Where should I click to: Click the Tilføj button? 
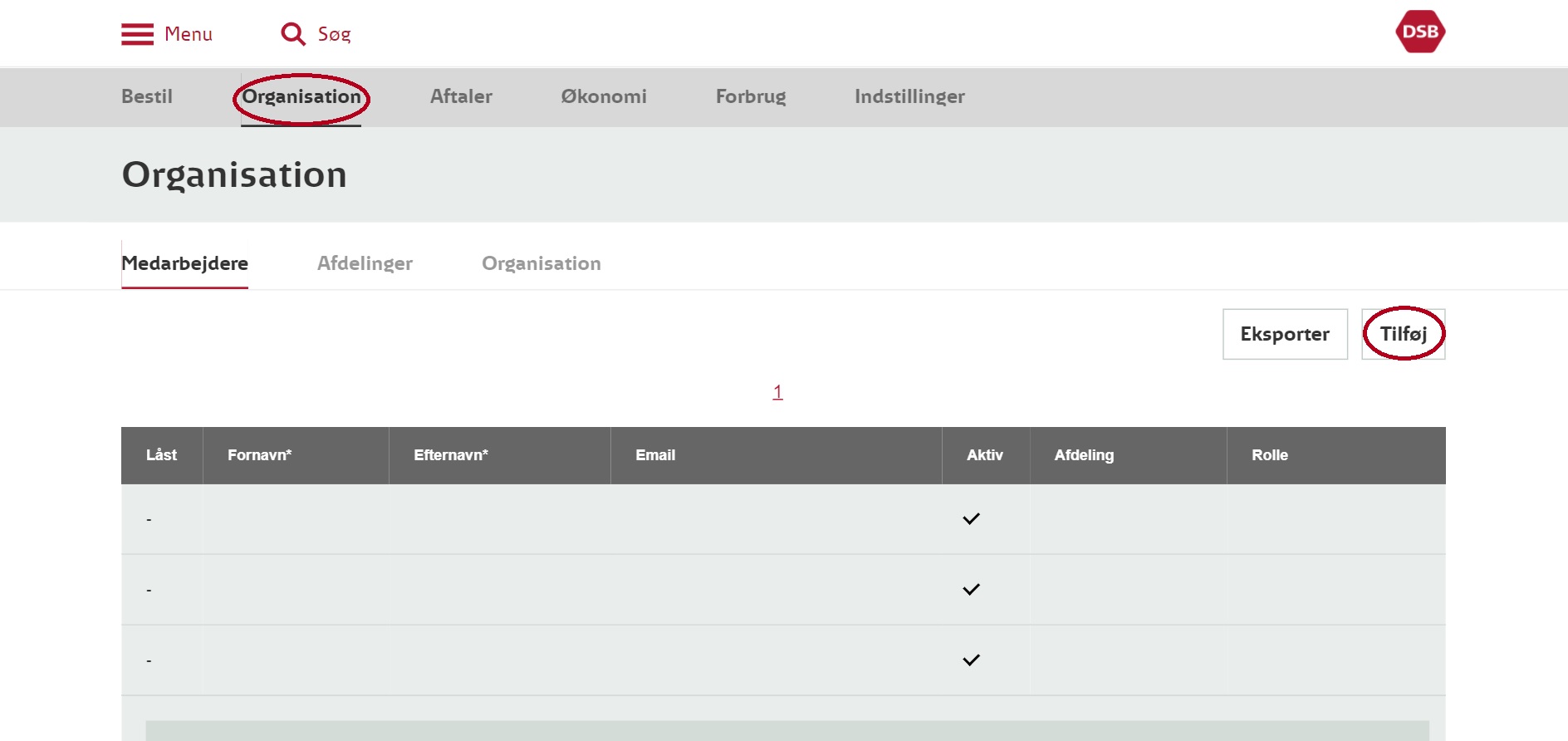click(x=1403, y=334)
